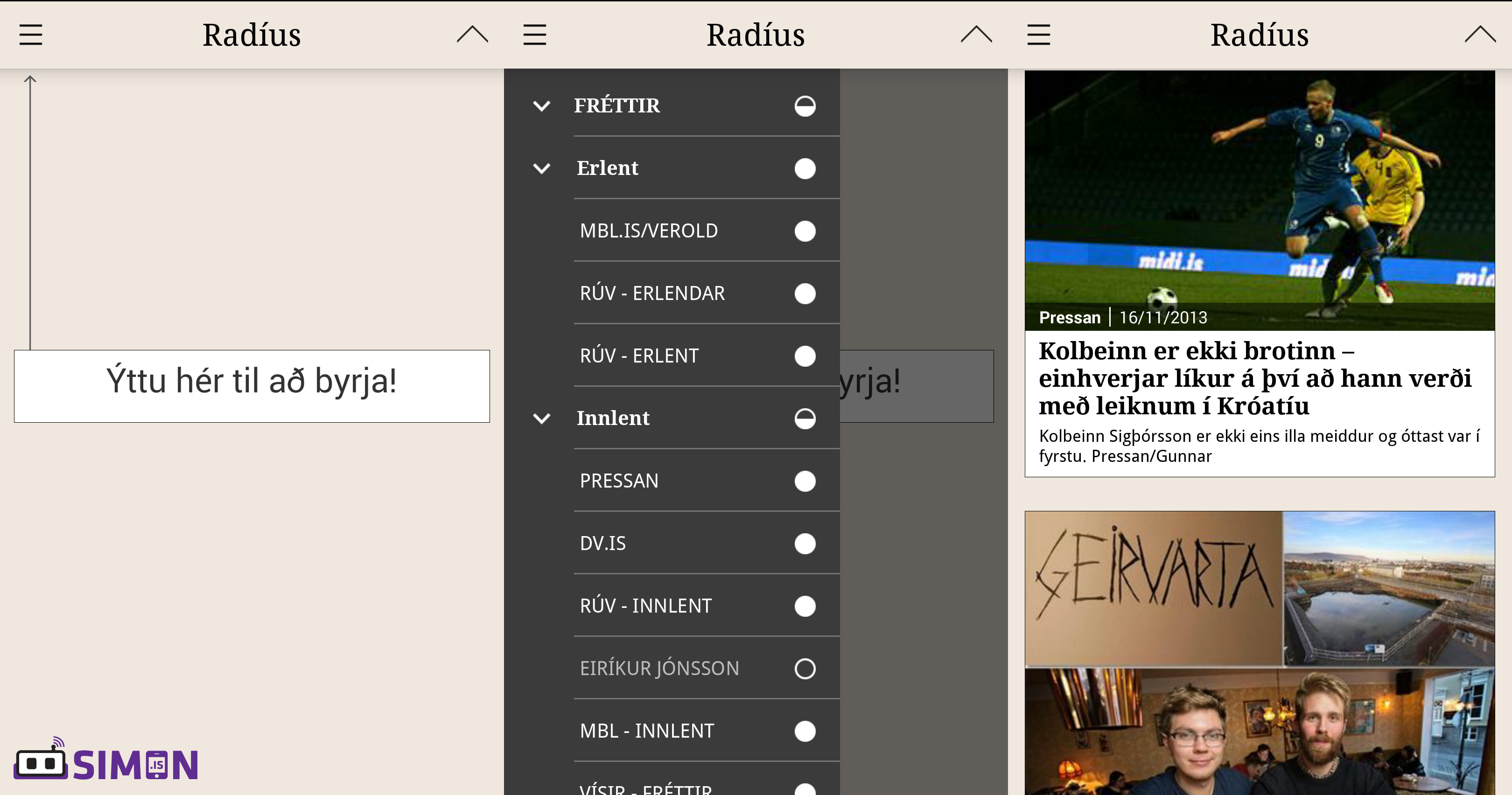Screen dimensions: 1512x795
Task: Open the Kolbeinn er ekki brotinn headline
Action: point(1255,378)
